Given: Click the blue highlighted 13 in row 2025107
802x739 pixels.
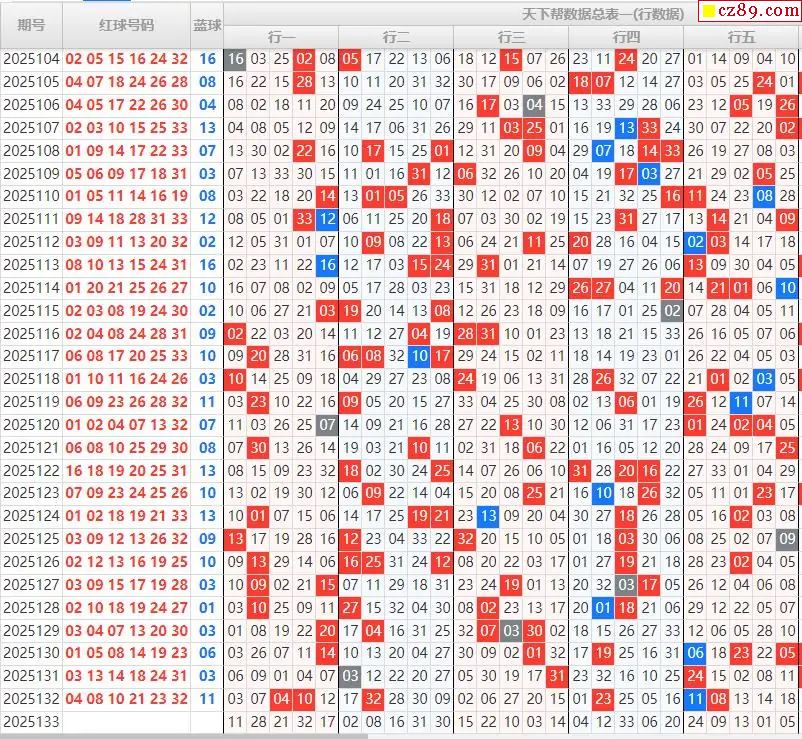Looking at the screenshot, I should (626, 128).
